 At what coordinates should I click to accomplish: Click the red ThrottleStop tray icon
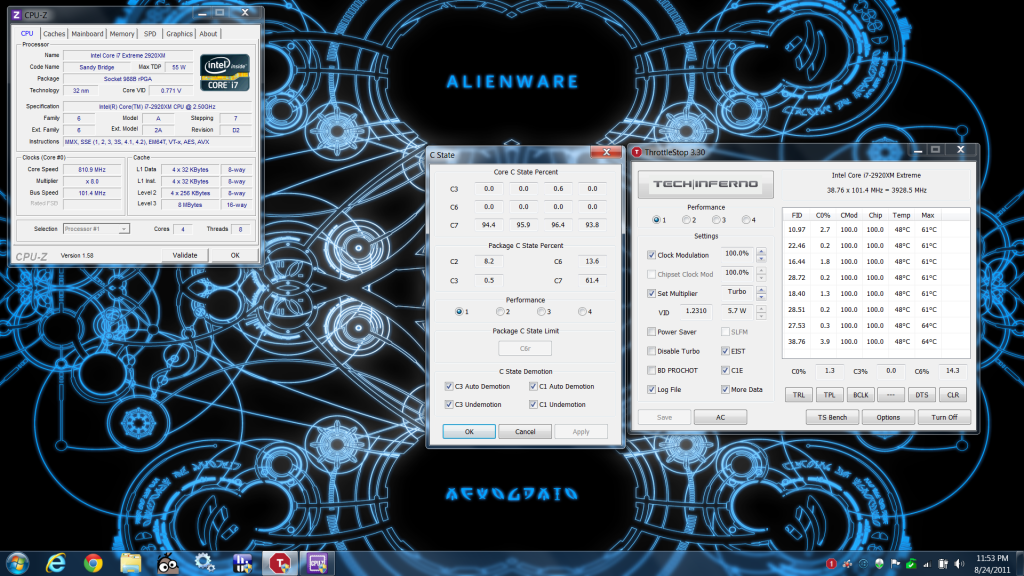[831, 564]
